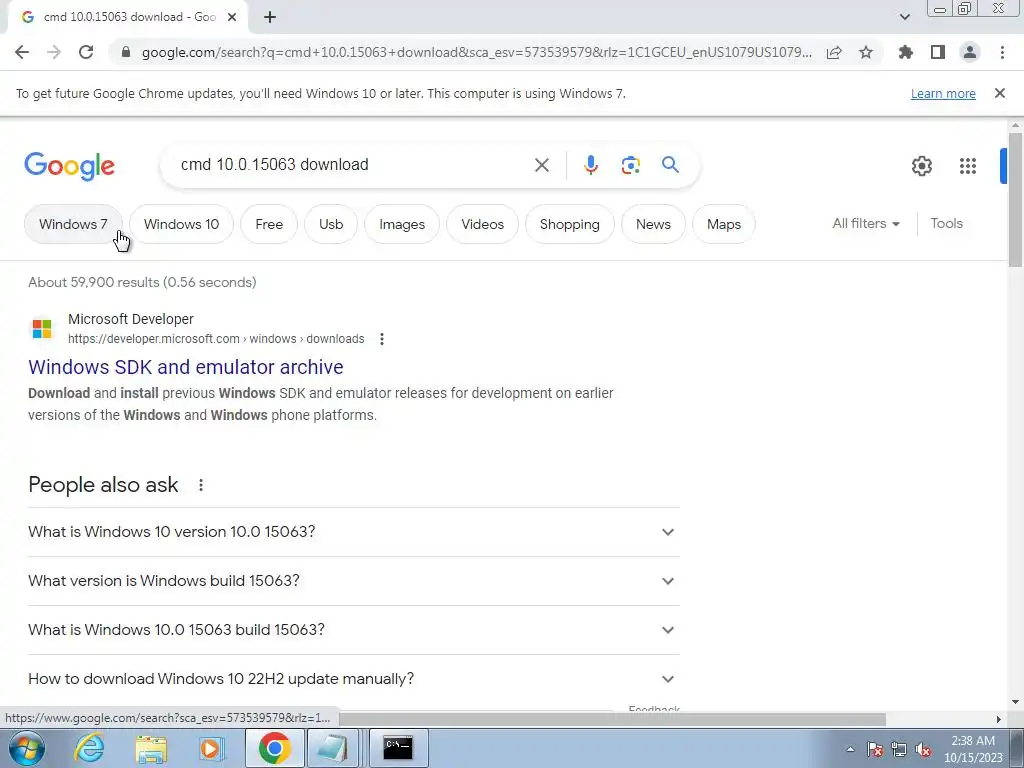Open the Windows Start menu
The width and height of the screenshot is (1024, 768).
(26, 748)
